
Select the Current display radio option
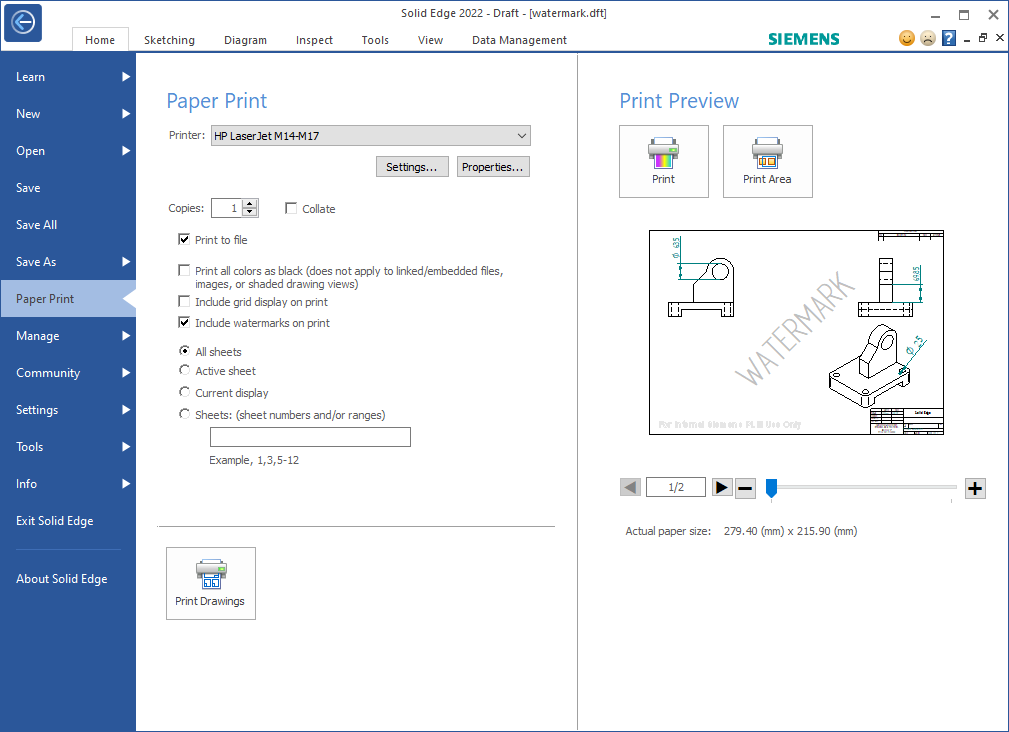point(185,392)
